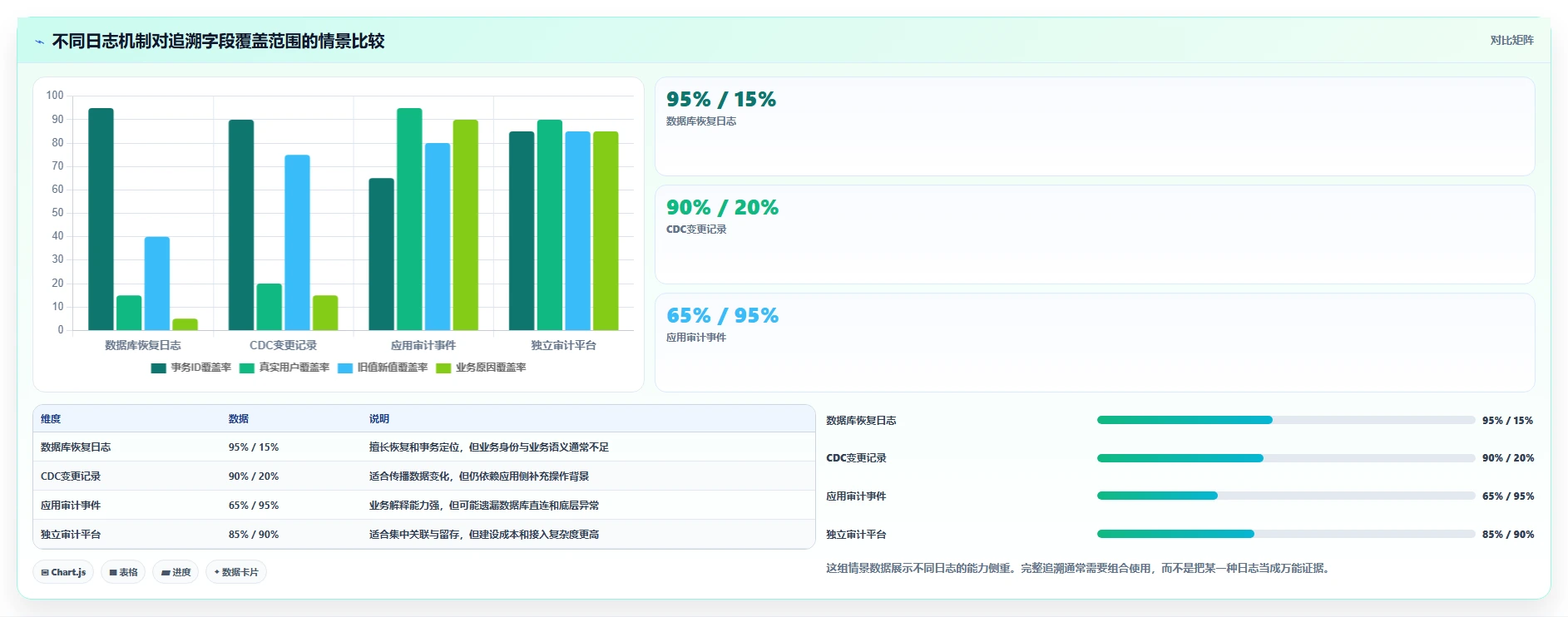1568x617 pixels.
Task: Click the small icon before the page title
Action: (39, 42)
